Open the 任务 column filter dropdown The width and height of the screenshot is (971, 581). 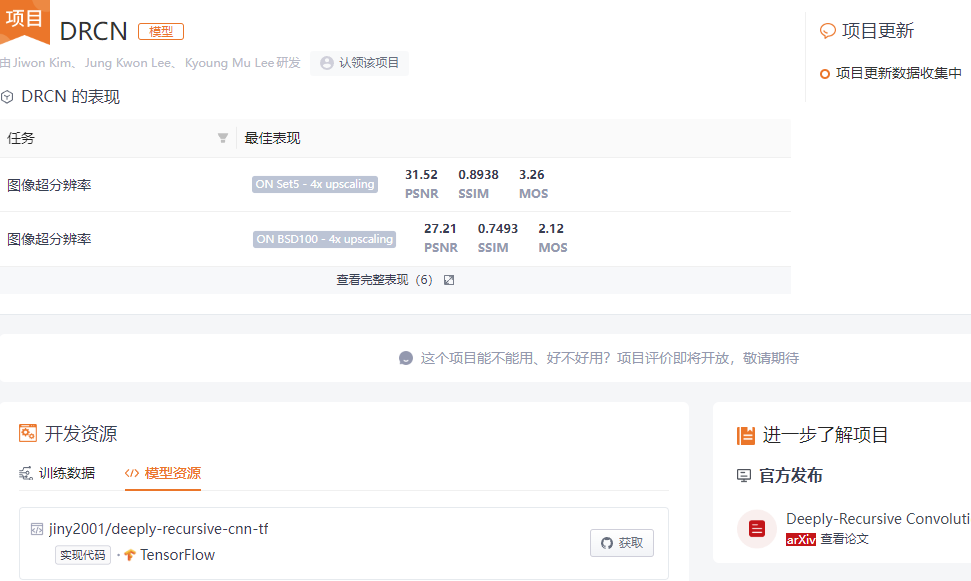click(x=223, y=138)
